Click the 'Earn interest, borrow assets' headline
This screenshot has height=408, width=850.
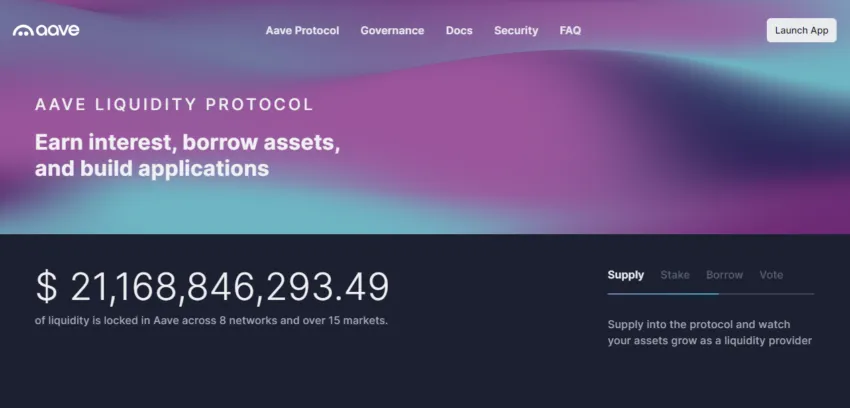pos(187,143)
